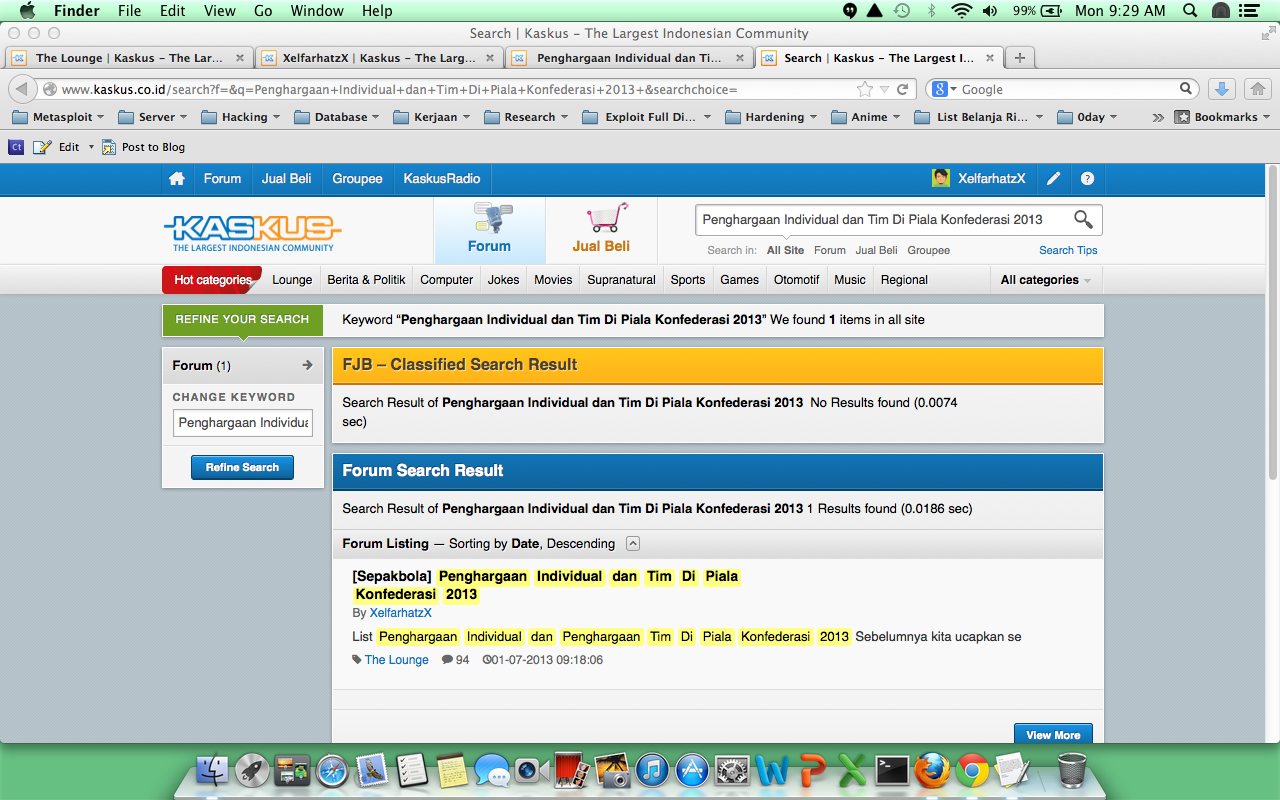
Task: Click the View More button
Action: click(1053, 734)
